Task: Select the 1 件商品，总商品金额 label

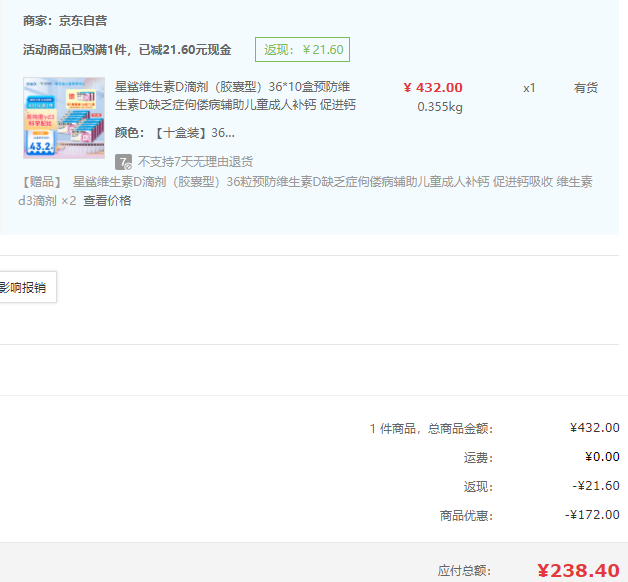Action: click(431, 429)
